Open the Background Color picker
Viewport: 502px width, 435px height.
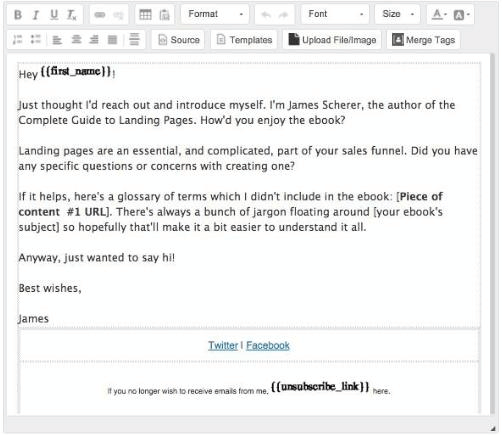point(462,14)
